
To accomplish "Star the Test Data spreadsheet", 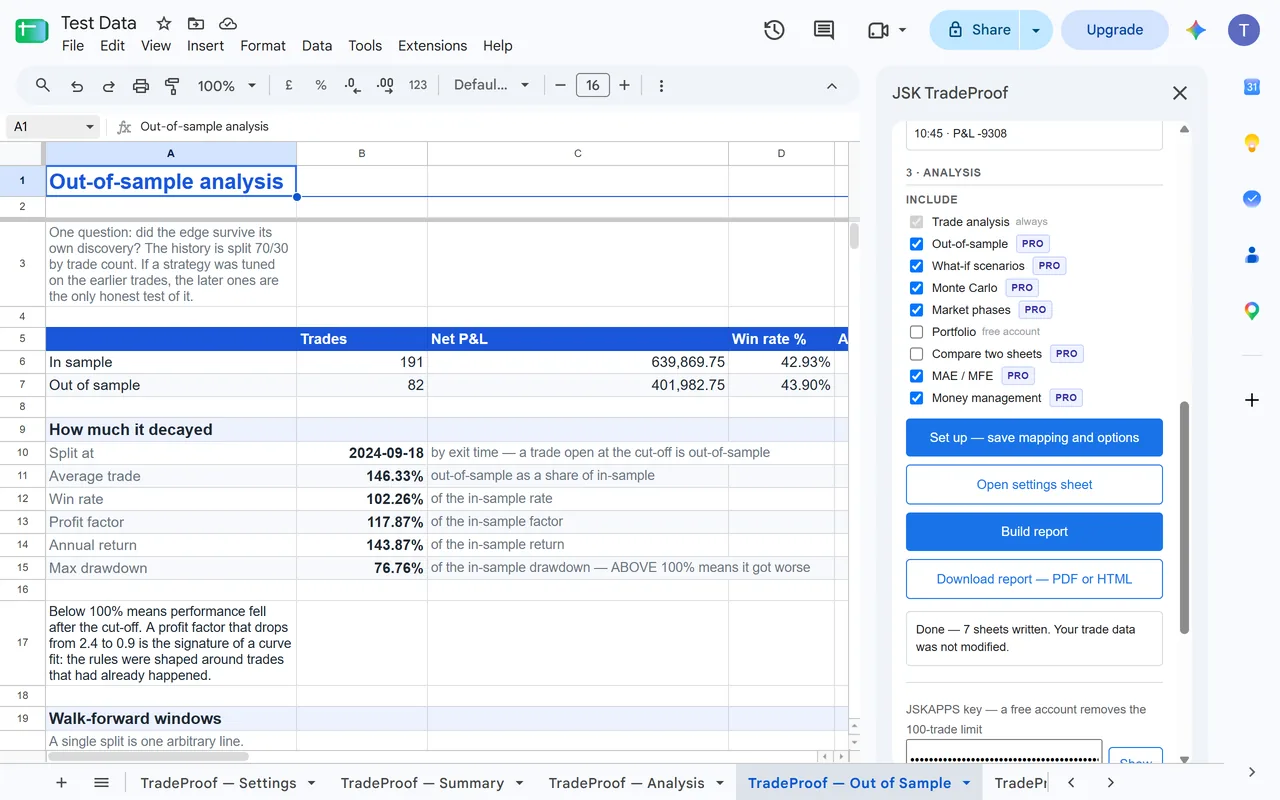I will click(164, 23).
